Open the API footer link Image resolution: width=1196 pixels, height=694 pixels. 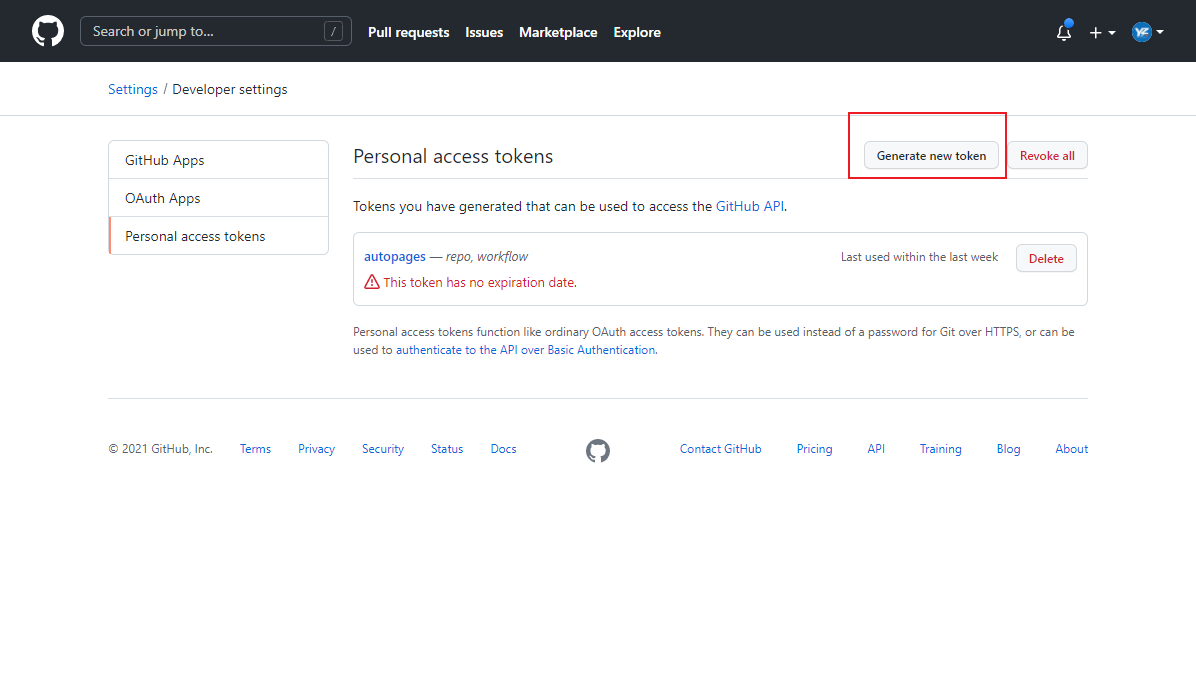(876, 449)
